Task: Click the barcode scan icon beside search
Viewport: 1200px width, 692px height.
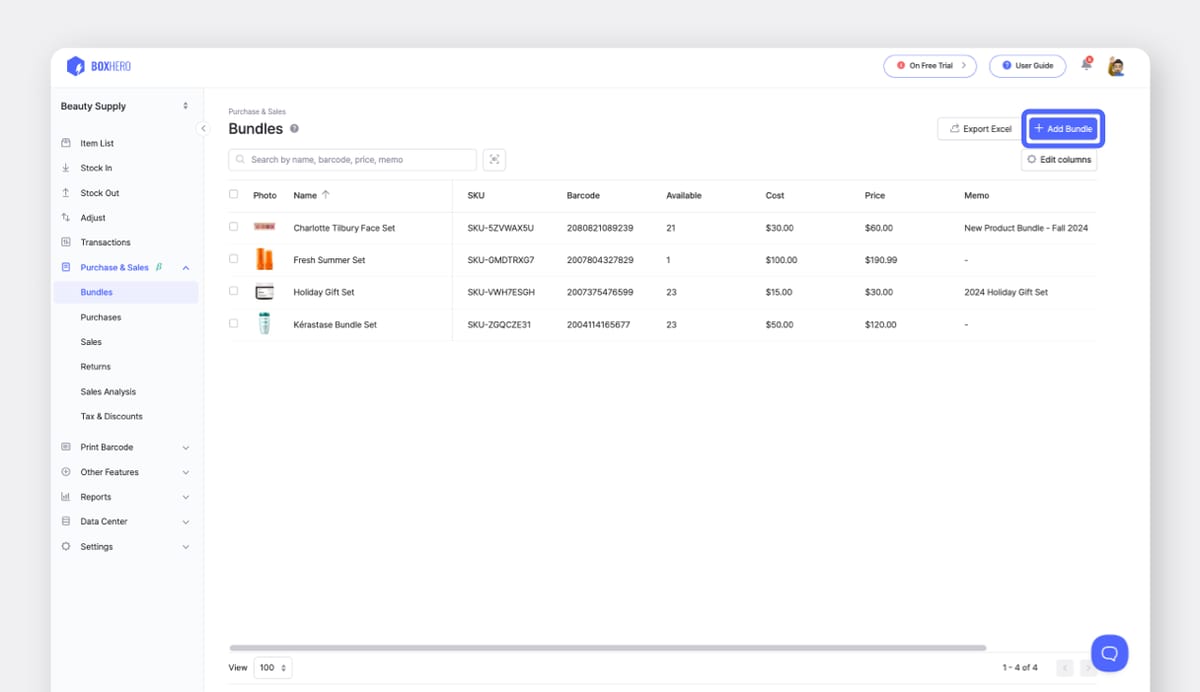Action: pyautogui.click(x=494, y=159)
